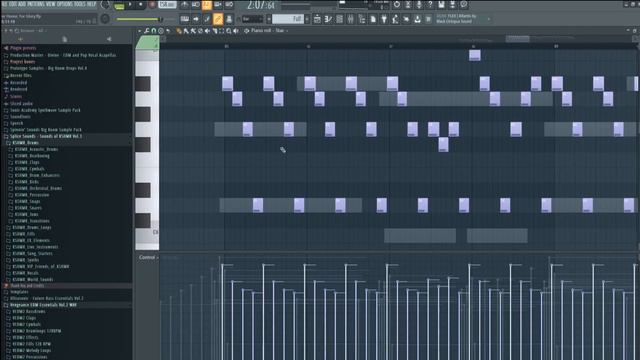Screen dimensions: 640x360
Task: Open the question mark help icon
Action: coord(430,4)
